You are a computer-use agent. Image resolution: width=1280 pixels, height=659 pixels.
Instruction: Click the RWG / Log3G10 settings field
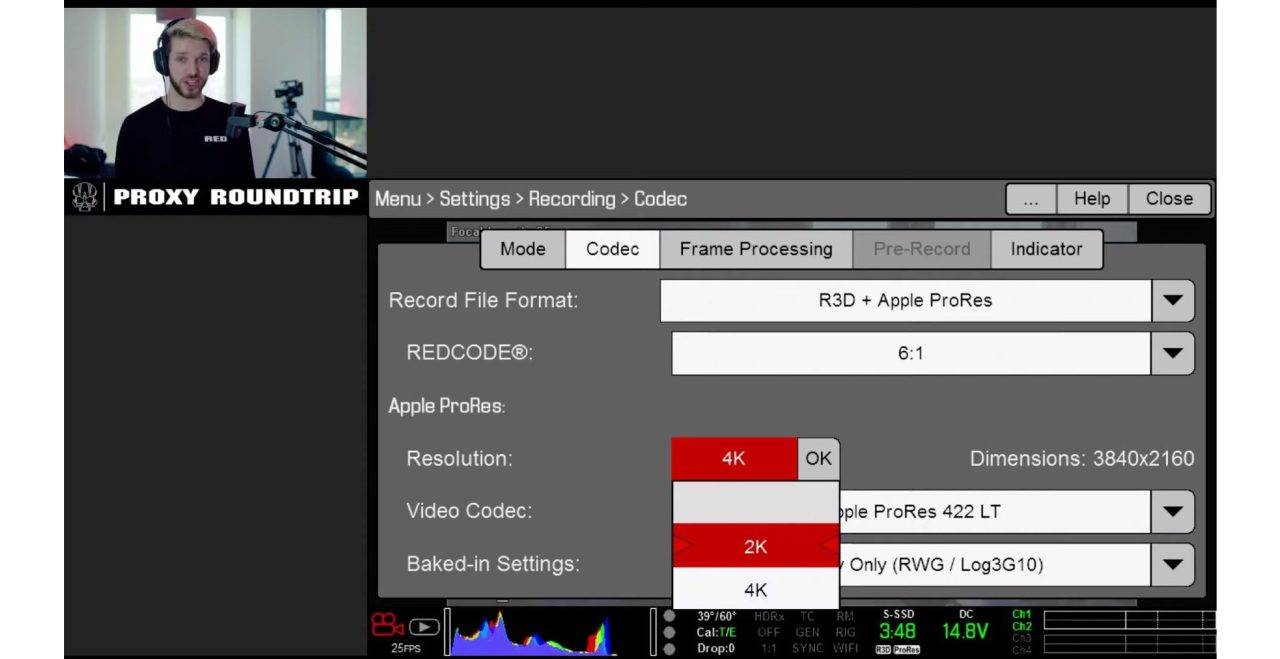pos(996,565)
